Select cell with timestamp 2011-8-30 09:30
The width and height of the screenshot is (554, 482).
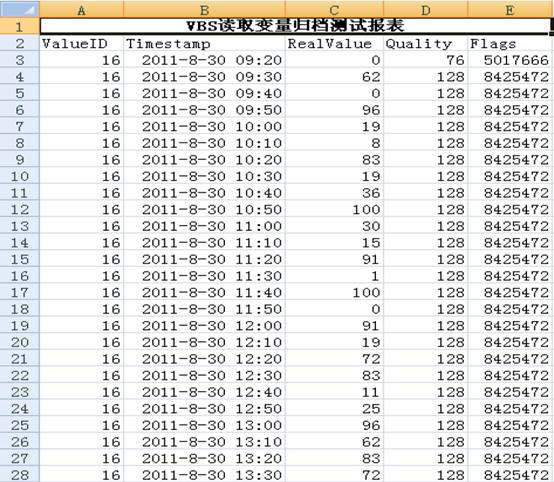[205, 77]
